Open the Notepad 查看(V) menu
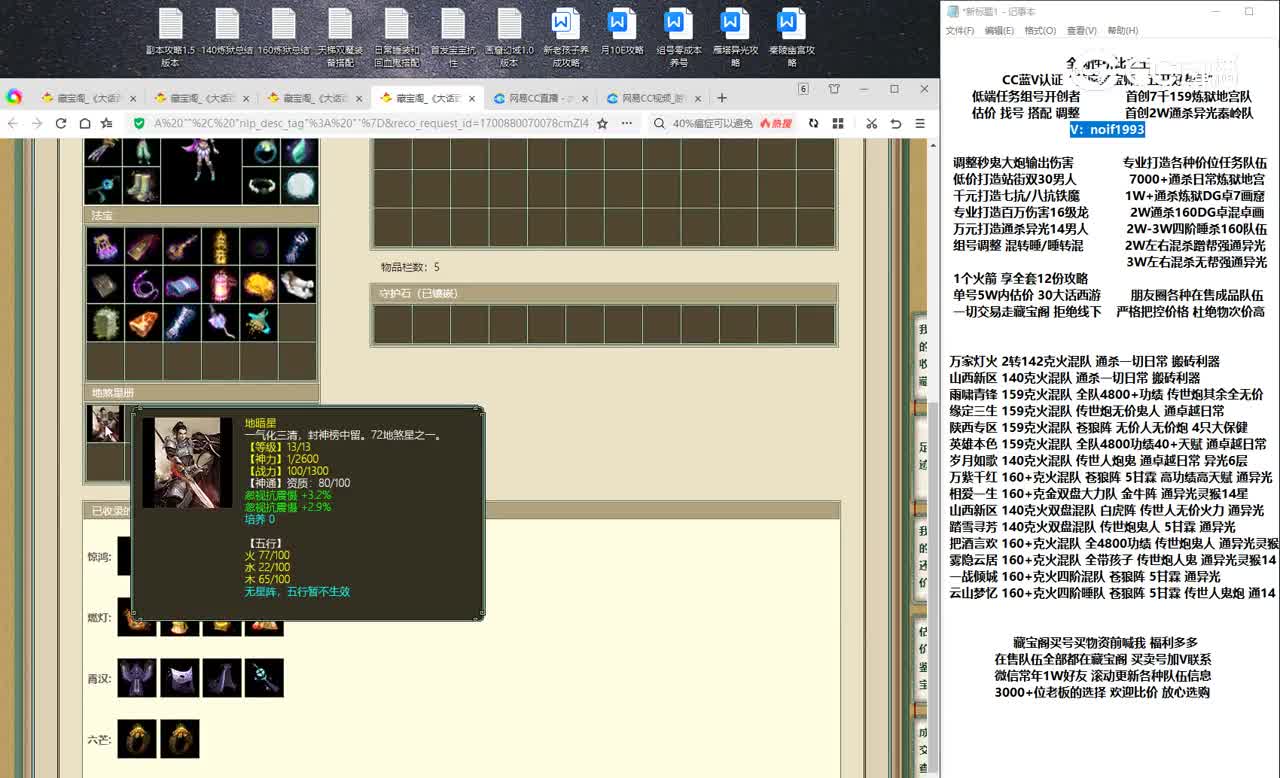Image resolution: width=1280 pixels, height=778 pixels. (1081, 31)
